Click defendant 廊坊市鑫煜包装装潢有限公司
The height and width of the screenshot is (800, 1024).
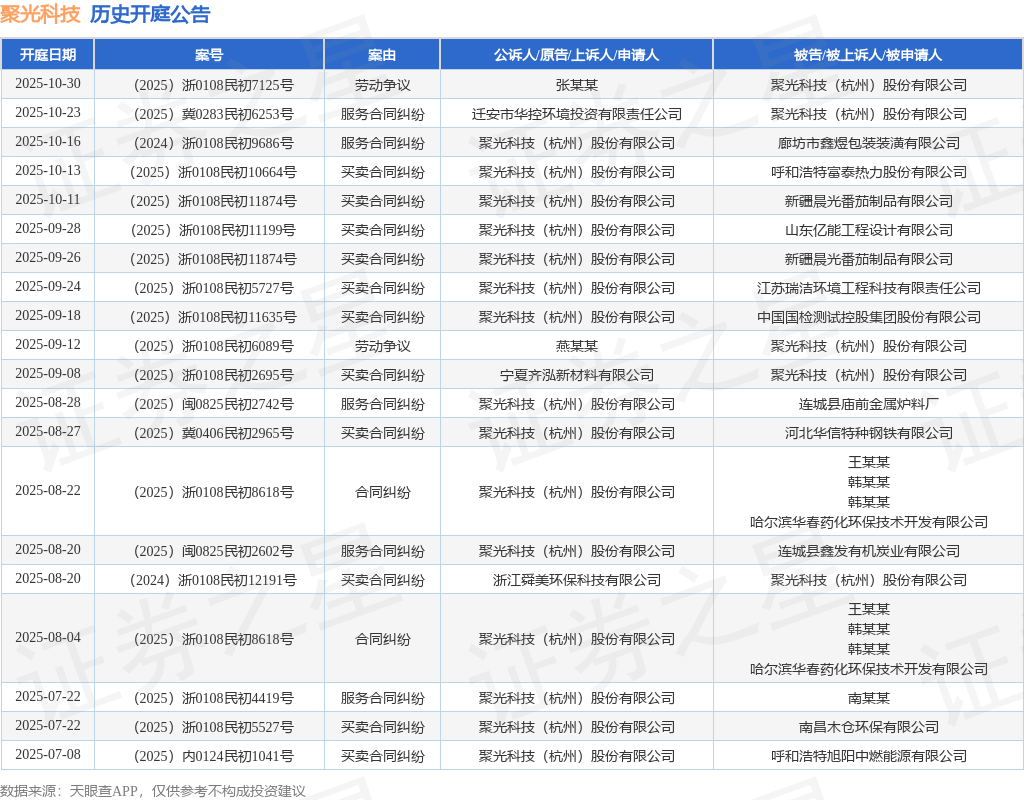[869, 143]
